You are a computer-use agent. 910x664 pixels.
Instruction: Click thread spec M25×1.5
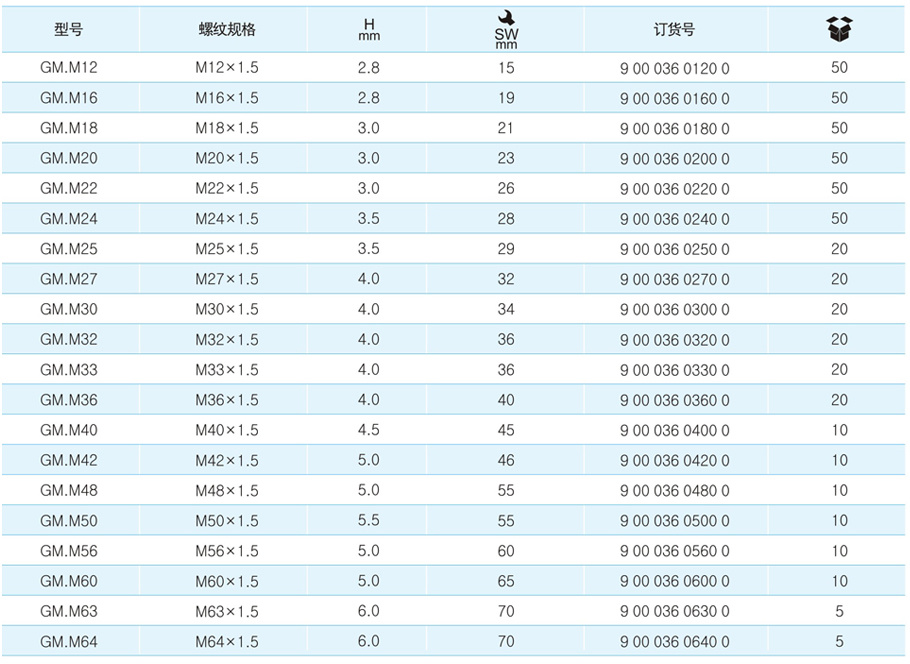pos(226,249)
